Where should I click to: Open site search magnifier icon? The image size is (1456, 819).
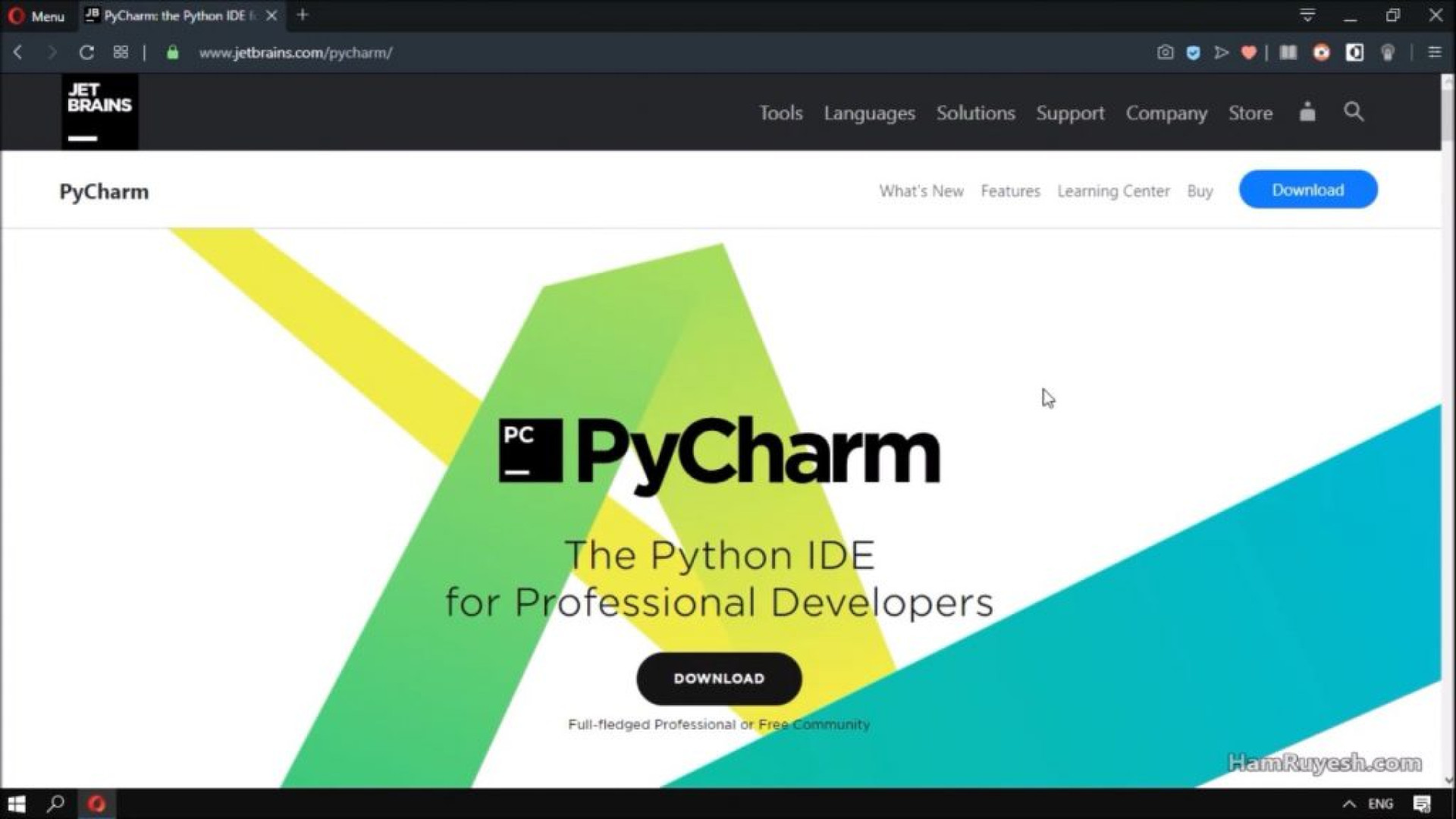click(1354, 112)
